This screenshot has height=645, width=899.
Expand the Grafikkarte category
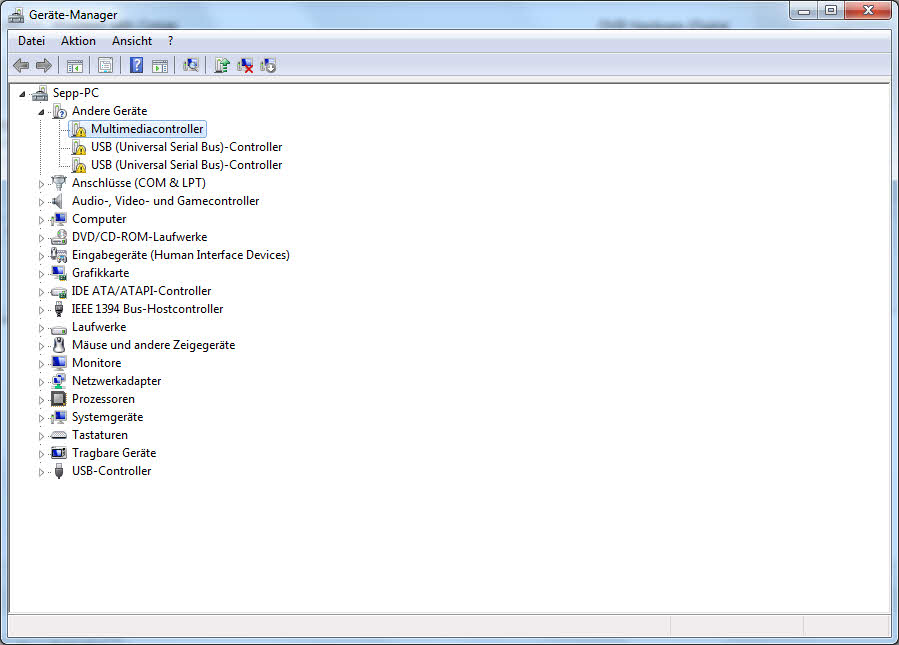coord(41,274)
